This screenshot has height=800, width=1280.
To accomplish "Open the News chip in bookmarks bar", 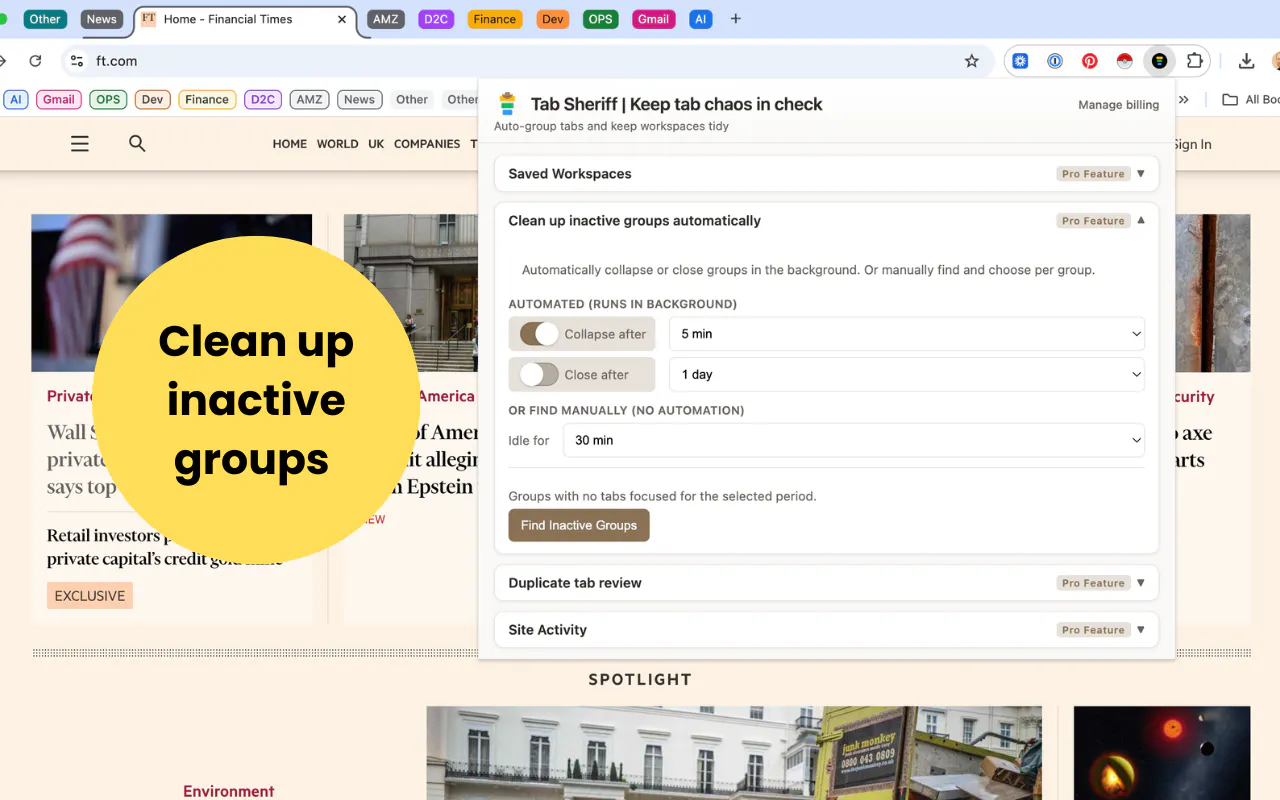I will (359, 99).
